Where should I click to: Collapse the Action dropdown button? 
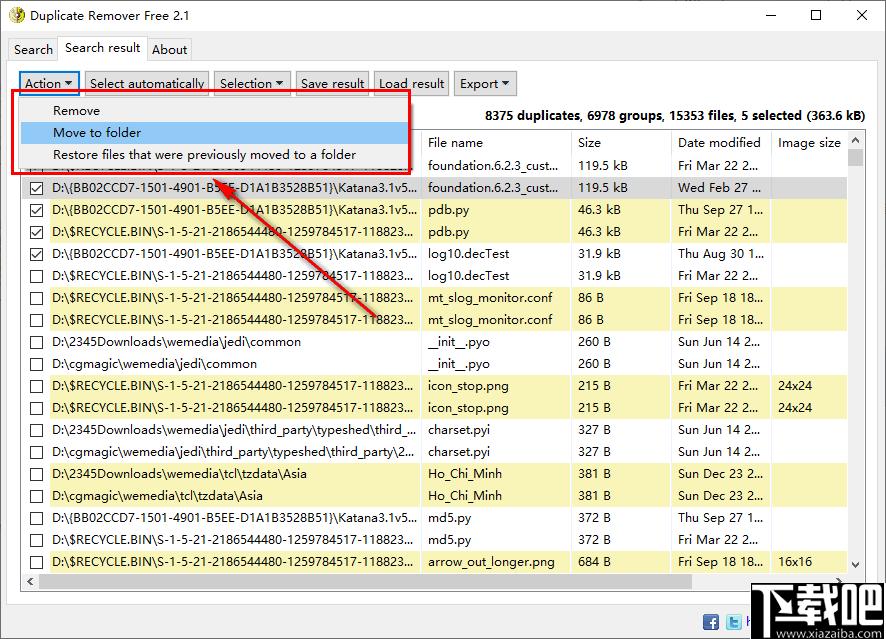pyautogui.click(x=49, y=84)
